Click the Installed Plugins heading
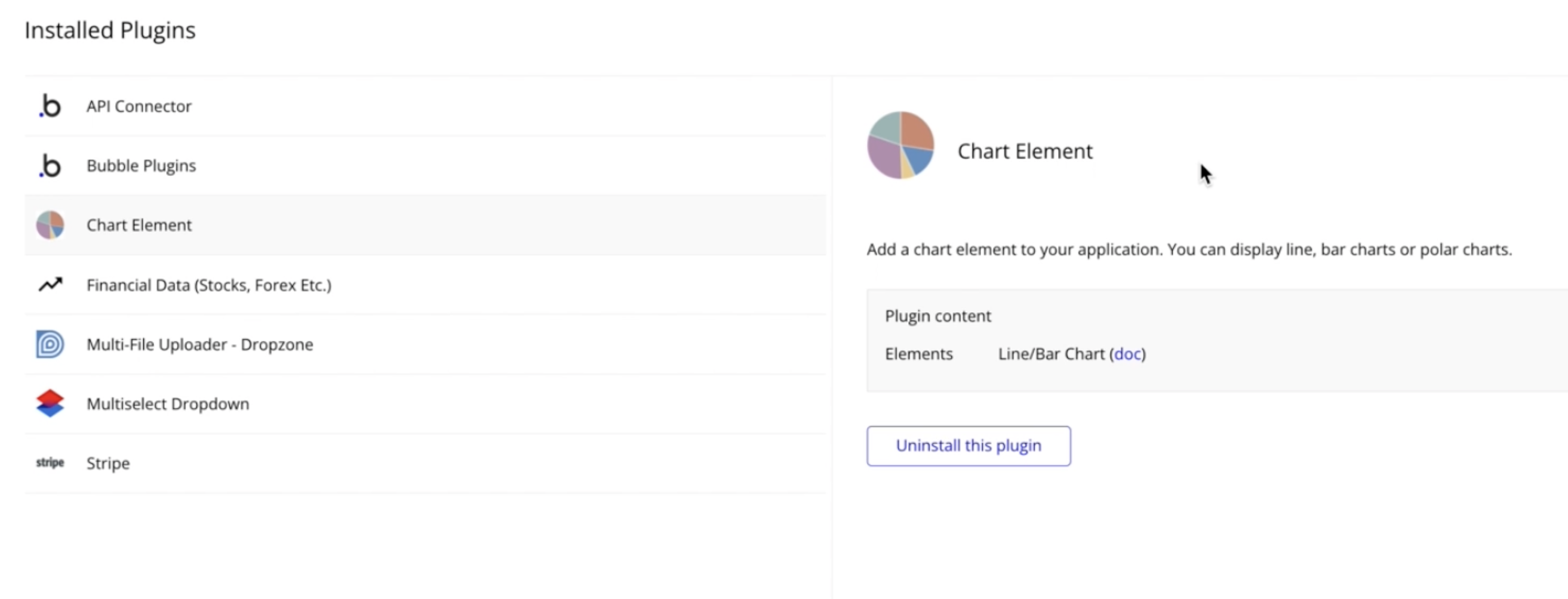Screen dimensions: 1568x599 110,30
